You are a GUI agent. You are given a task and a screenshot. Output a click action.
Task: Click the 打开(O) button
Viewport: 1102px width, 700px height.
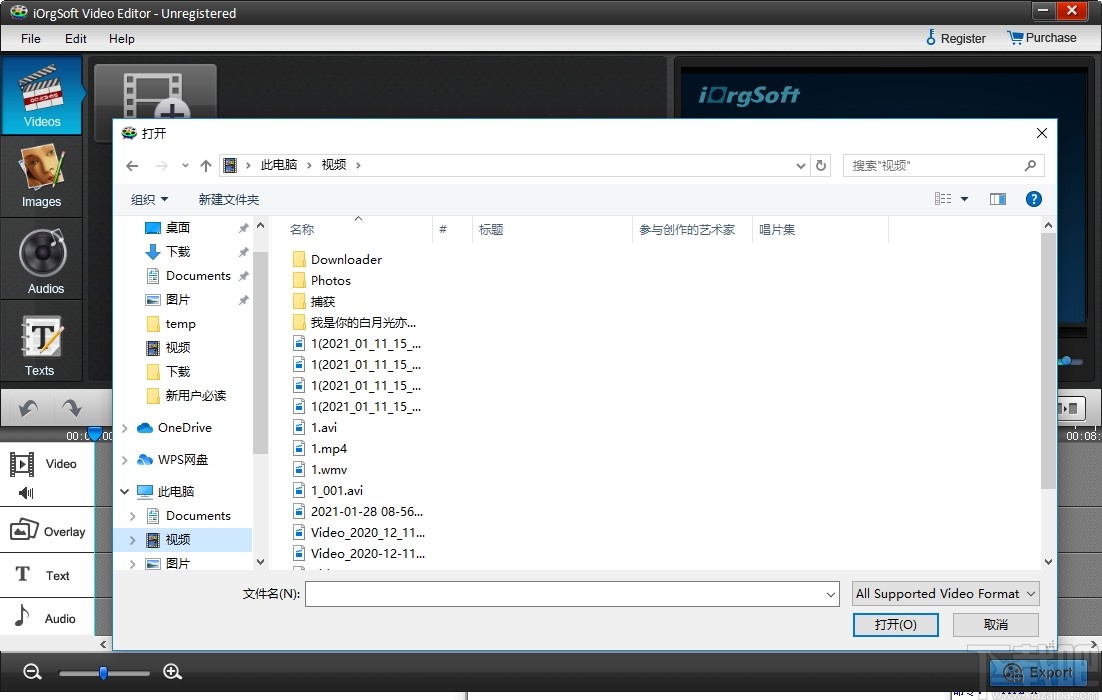(x=895, y=624)
